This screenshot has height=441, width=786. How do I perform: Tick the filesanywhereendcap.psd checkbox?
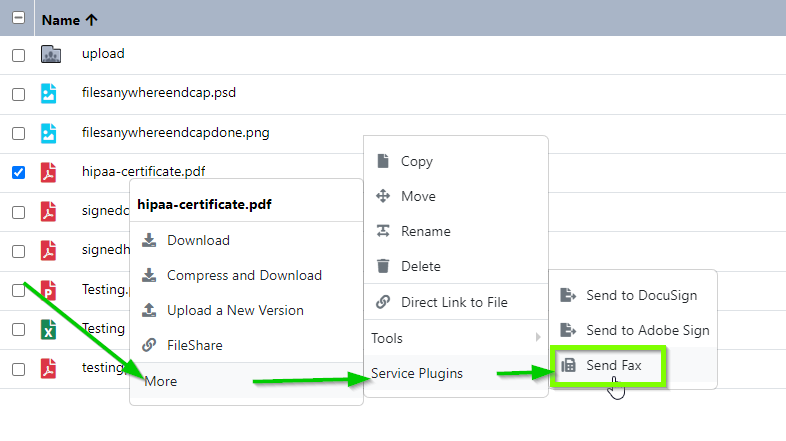(18, 94)
